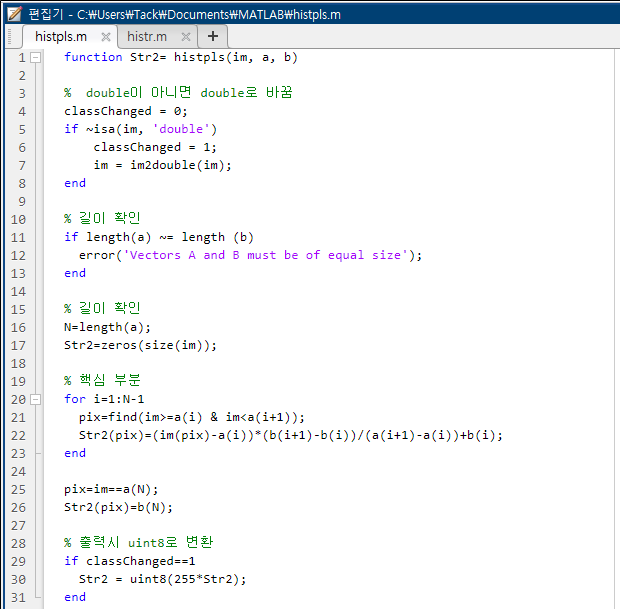Click 'for' keyword on line 20
The image size is (620, 609).
tap(75, 399)
